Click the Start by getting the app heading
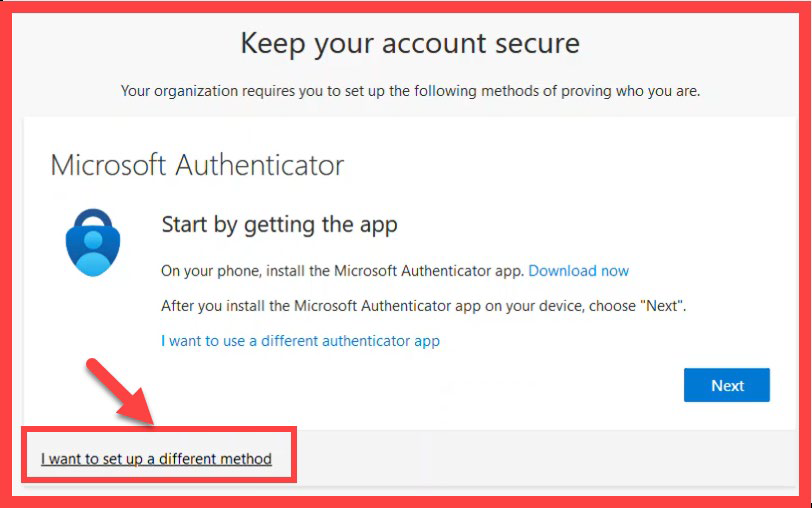 [280, 225]
